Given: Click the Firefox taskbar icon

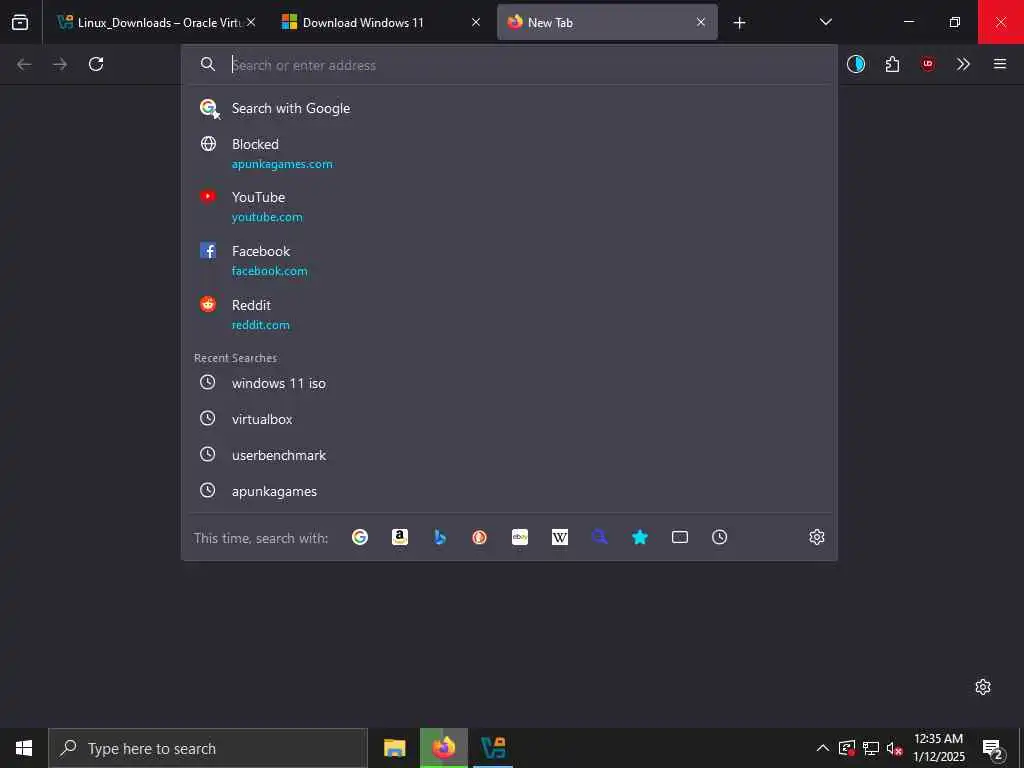Looking at the screenshot, I should click(x=443, y=748).
